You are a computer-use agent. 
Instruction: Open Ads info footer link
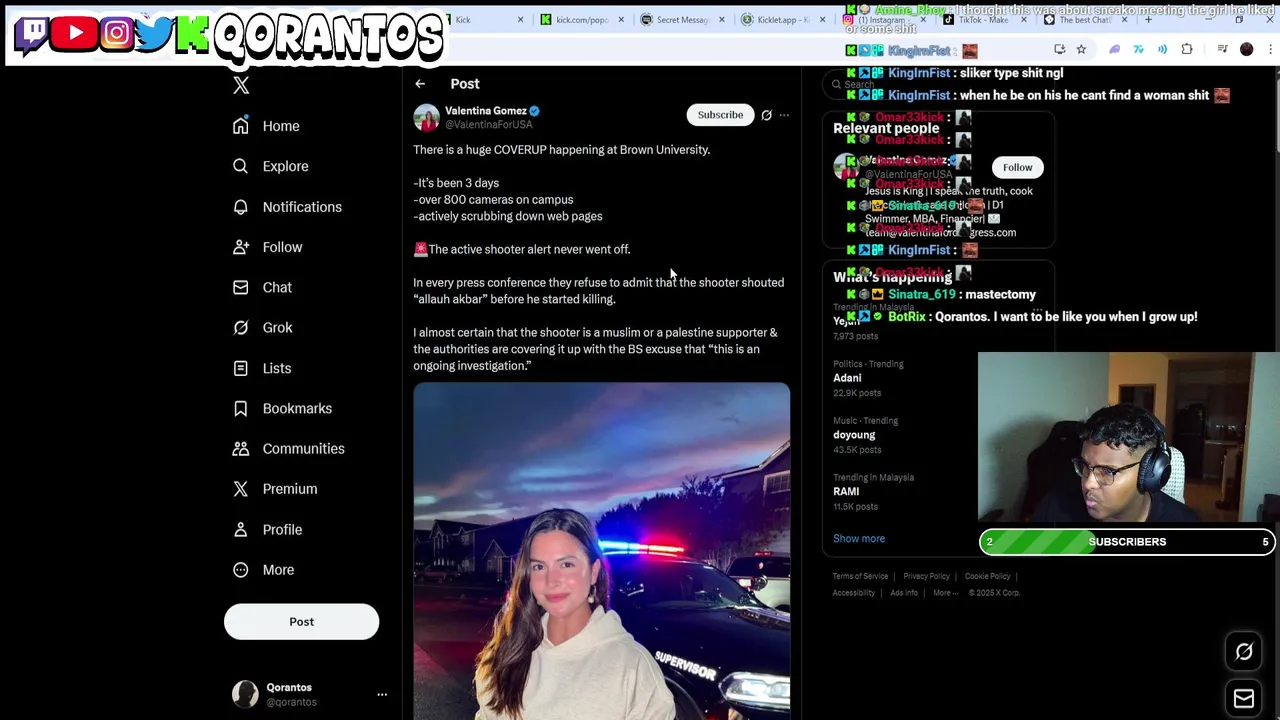click(x=903, y=593)
